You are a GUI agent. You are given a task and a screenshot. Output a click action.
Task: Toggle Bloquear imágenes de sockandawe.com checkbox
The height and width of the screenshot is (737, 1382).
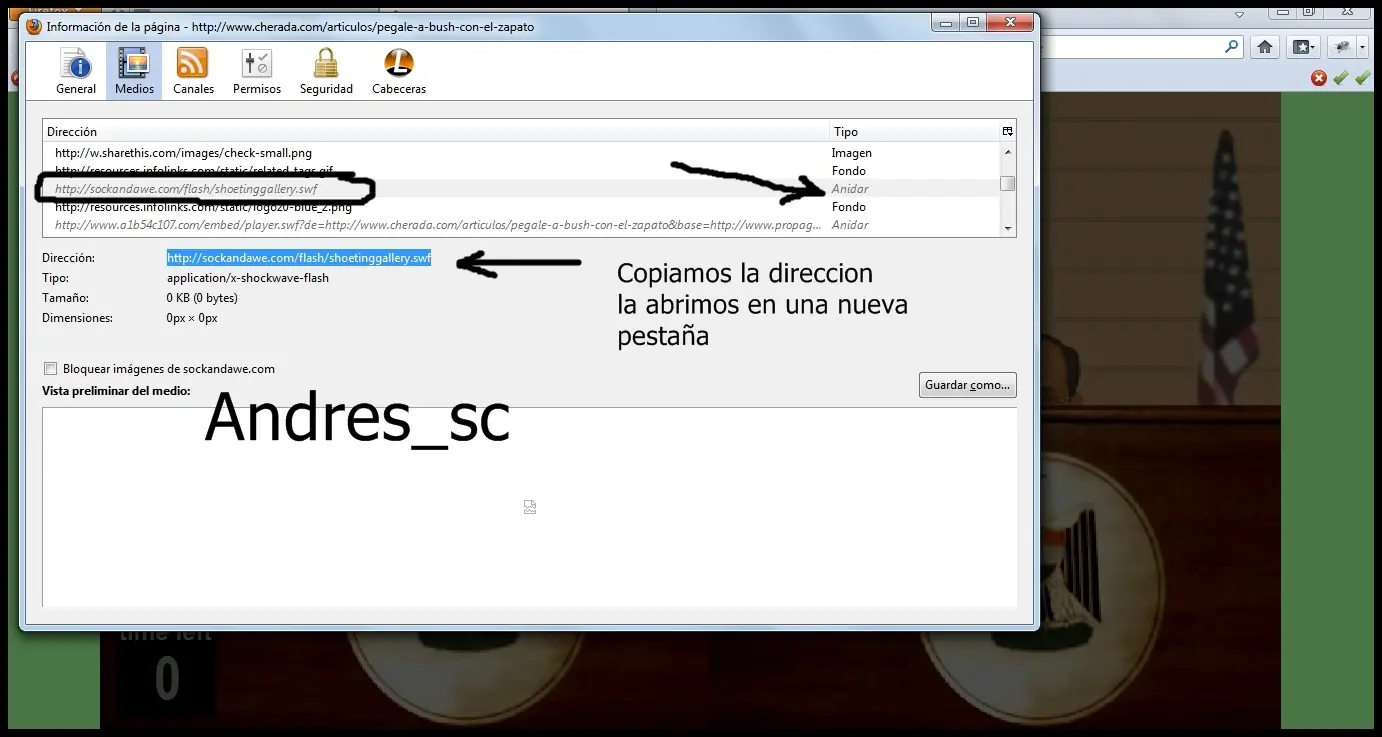pos(51,369)
